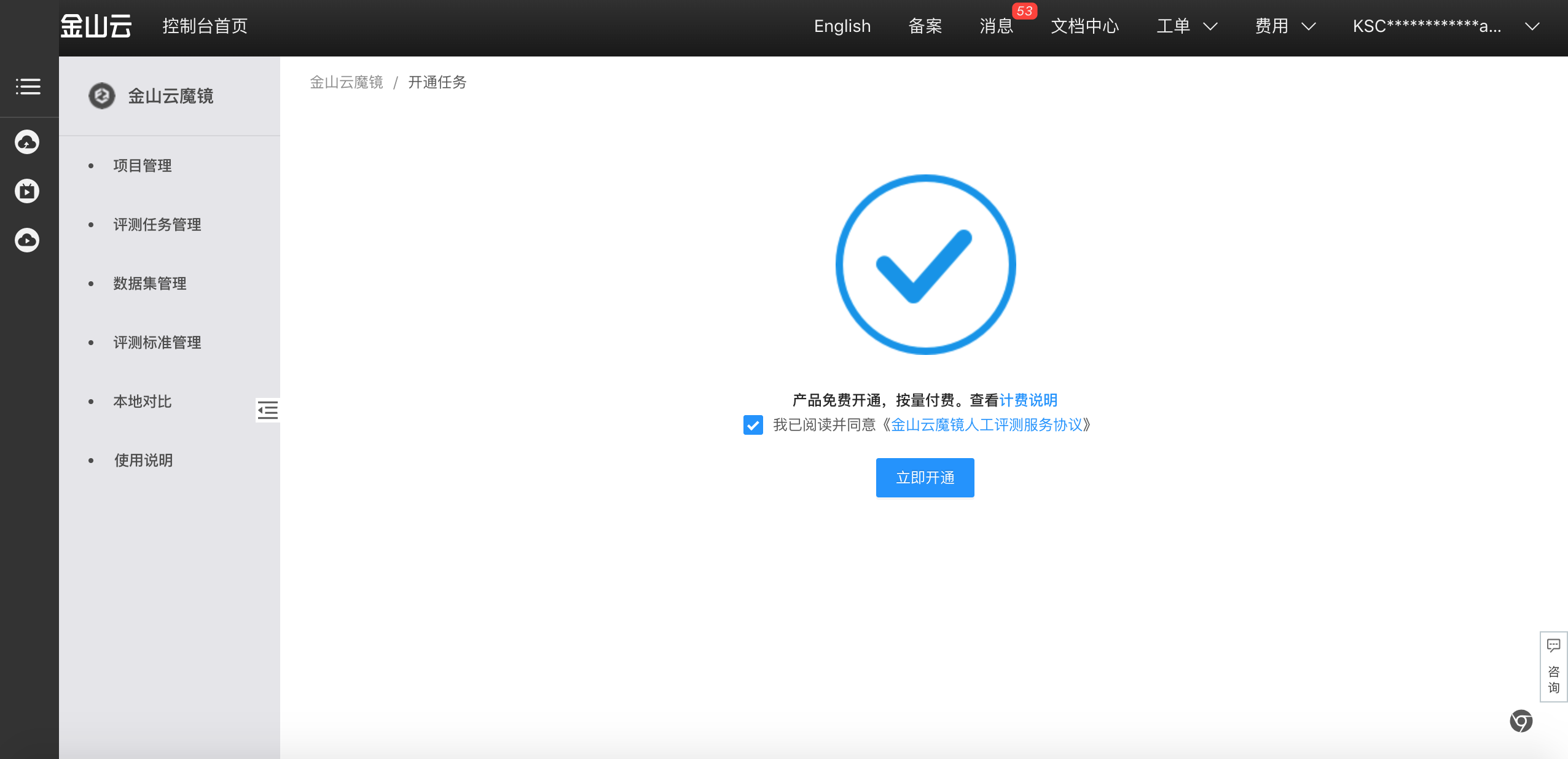Image resolution: width=1568 pixels, height=759 pixels.
Task: Open 金山云魔镜人工评测服务协议 link
Action: click(x=987, y=425)
